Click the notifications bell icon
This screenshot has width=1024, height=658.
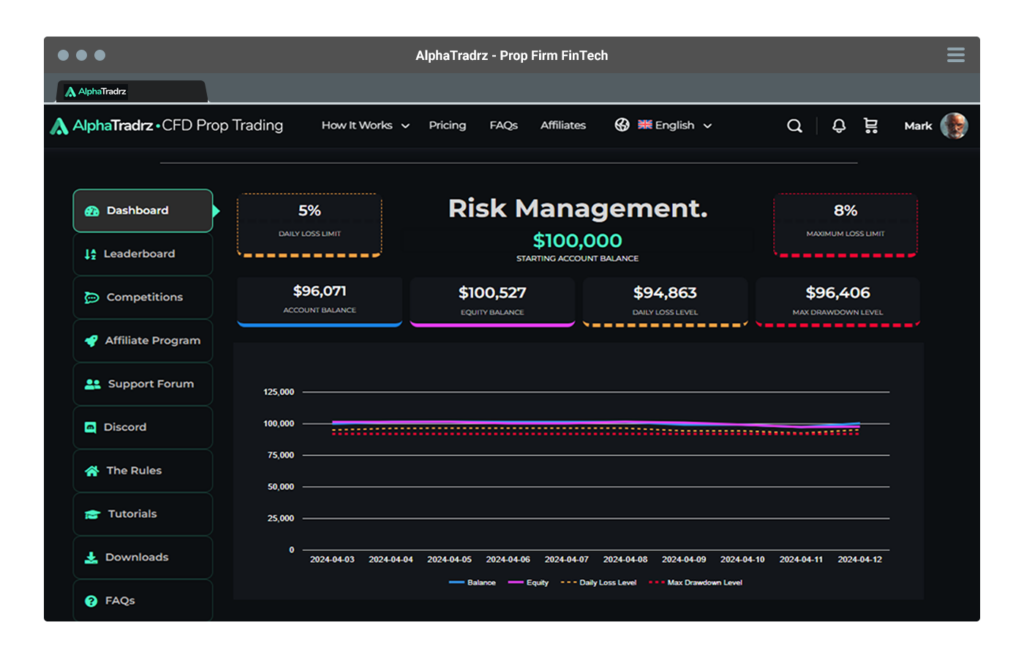(838, 125)
